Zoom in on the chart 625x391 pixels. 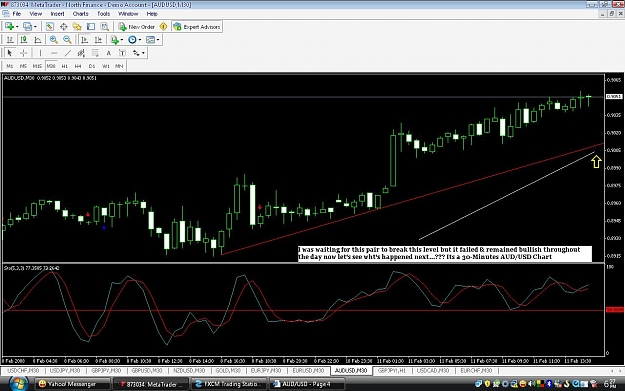click(x=53, y=40)
